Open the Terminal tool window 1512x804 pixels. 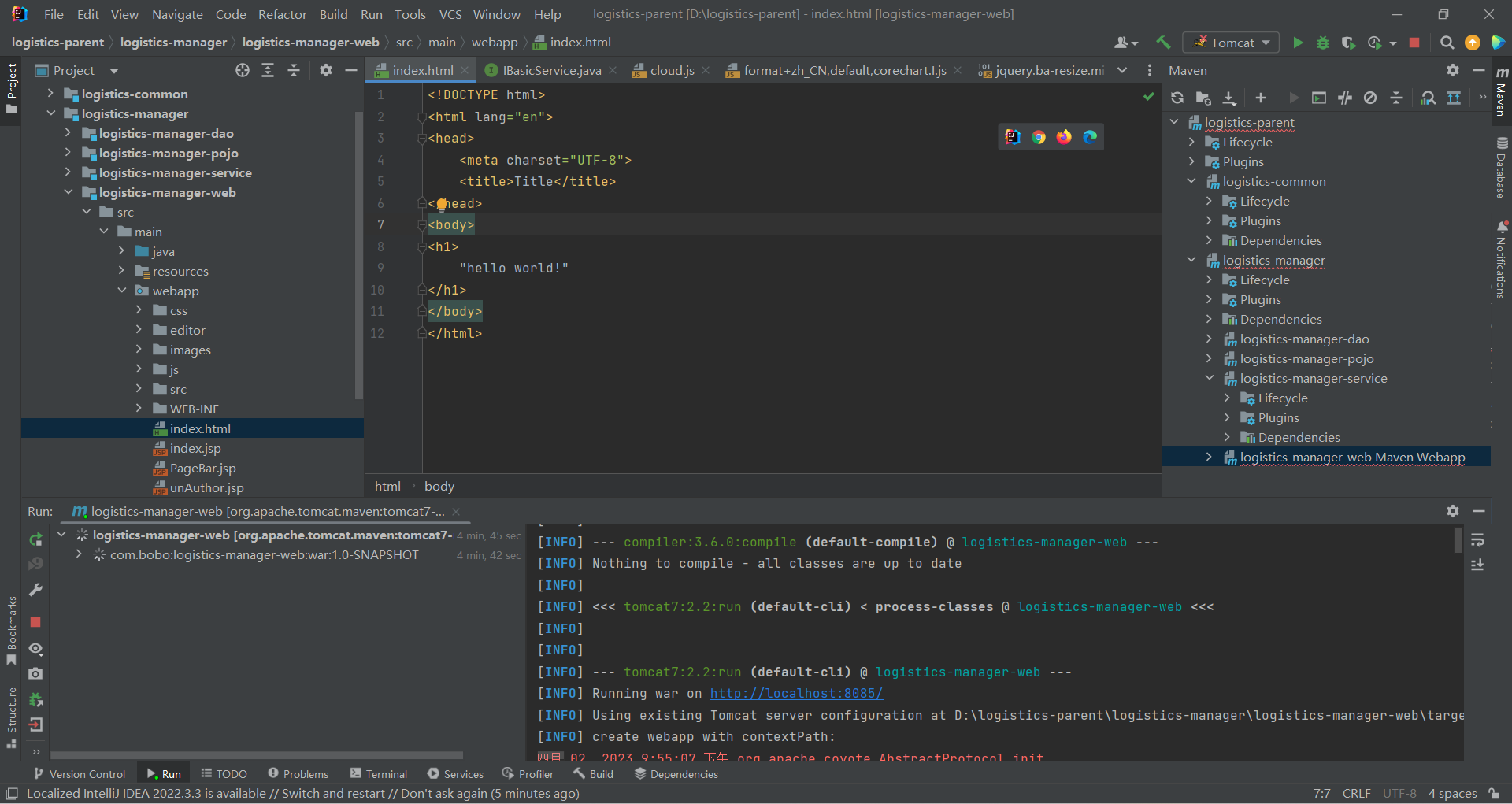(379, 774)
